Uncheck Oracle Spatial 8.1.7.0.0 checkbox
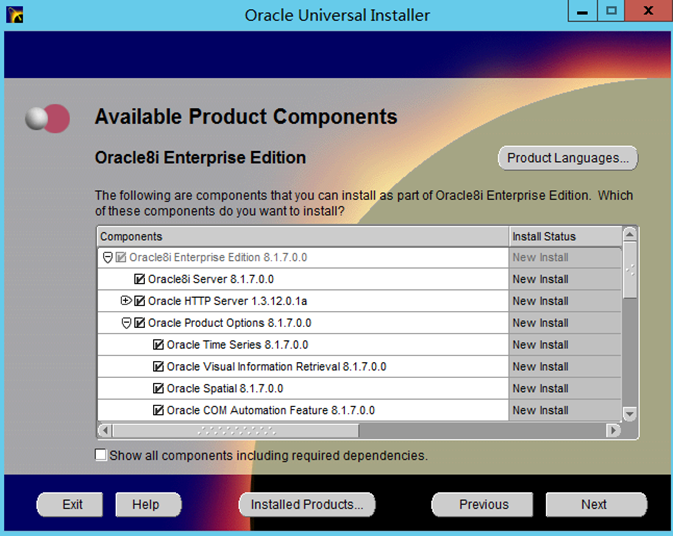 click(x=158, y=388)
